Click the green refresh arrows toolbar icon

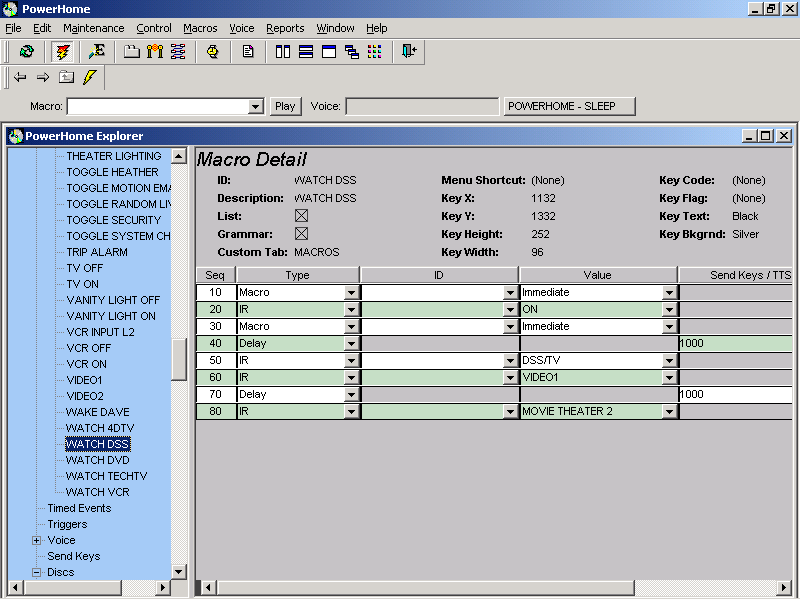coord(27,52)
